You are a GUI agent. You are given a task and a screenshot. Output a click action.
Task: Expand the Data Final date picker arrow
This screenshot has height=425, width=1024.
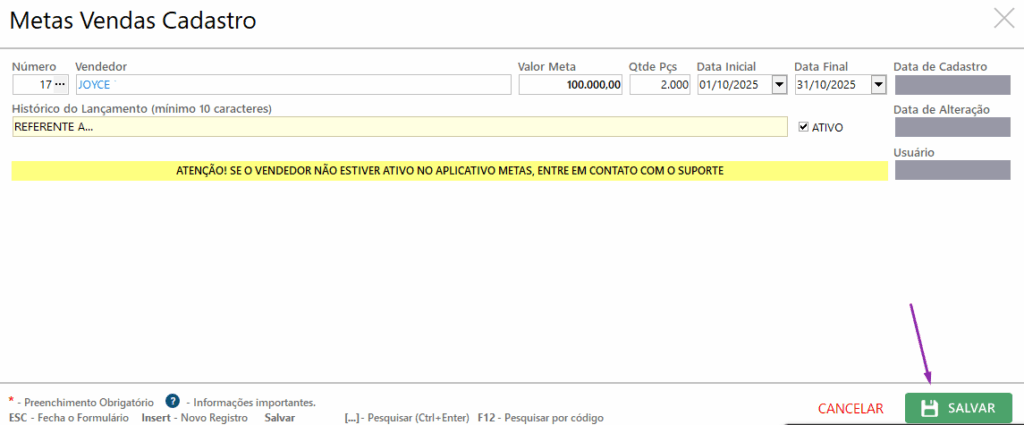click(x=878, y=85)
